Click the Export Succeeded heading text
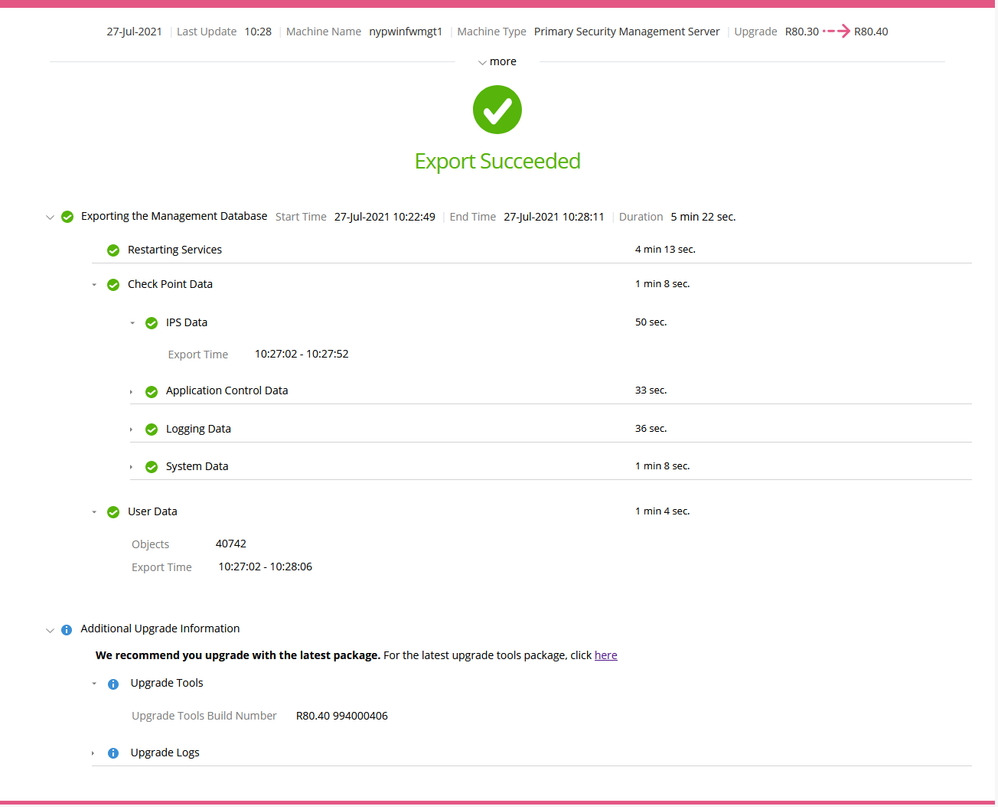This screenshot has height=807, width=998. coord(497,161)
